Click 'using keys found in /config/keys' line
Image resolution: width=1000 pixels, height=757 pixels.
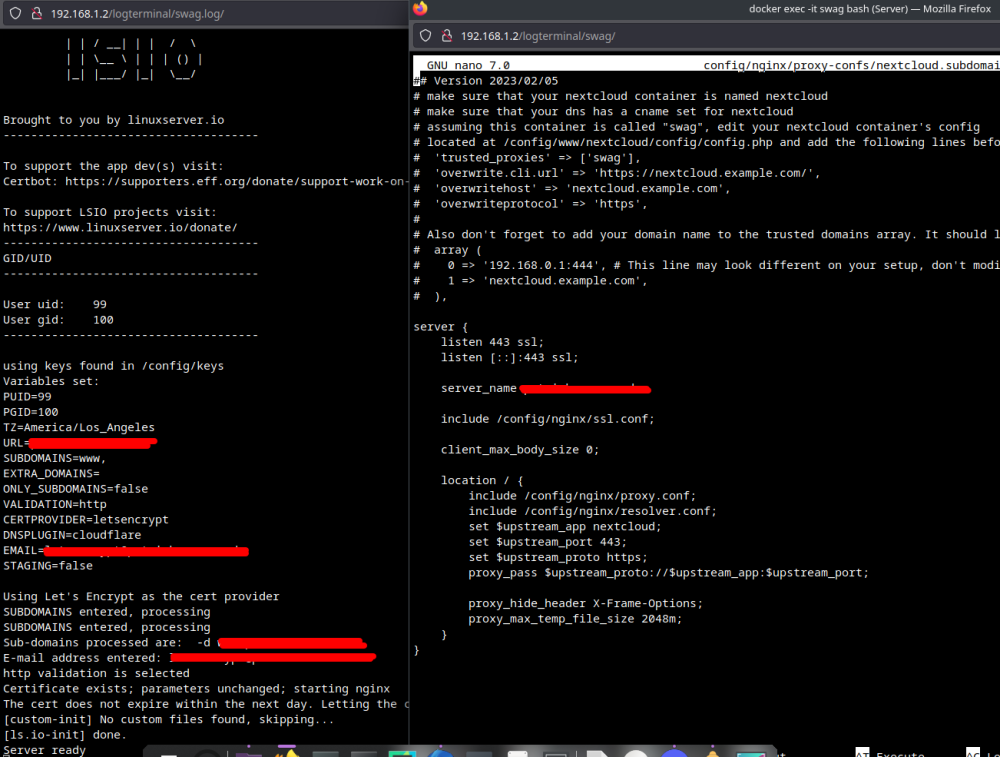tap(114, 365)
